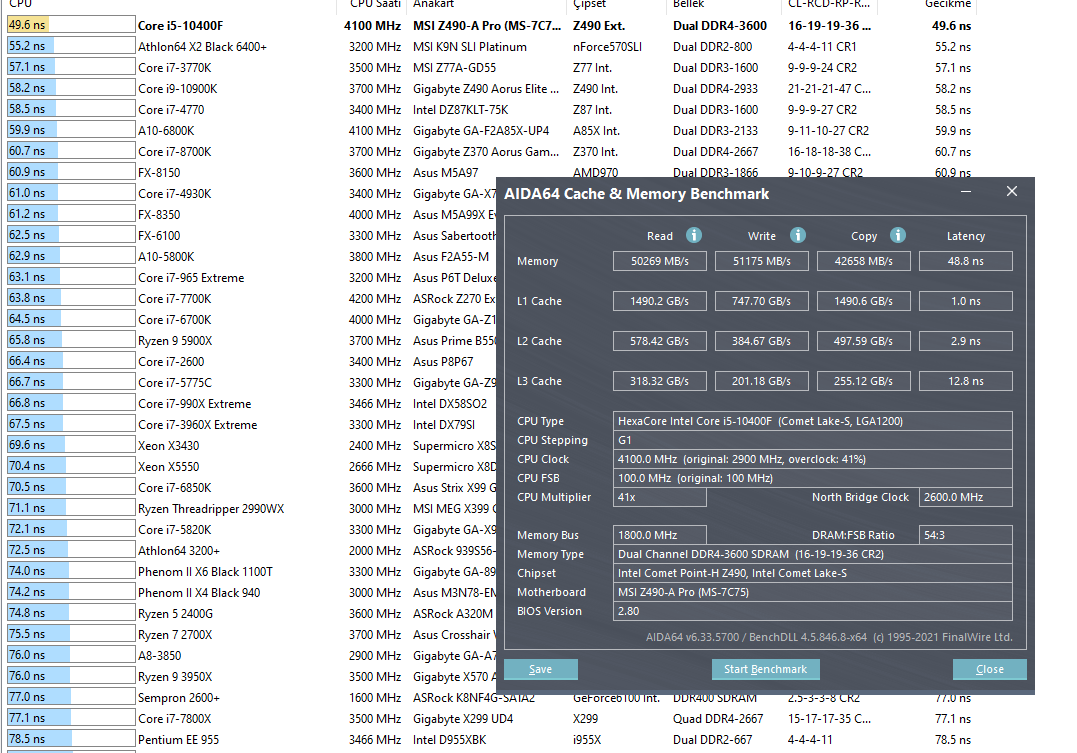Click the Çipset column header
The height and width of the screenshot is (753, 1077).
(x=590, y=4)
